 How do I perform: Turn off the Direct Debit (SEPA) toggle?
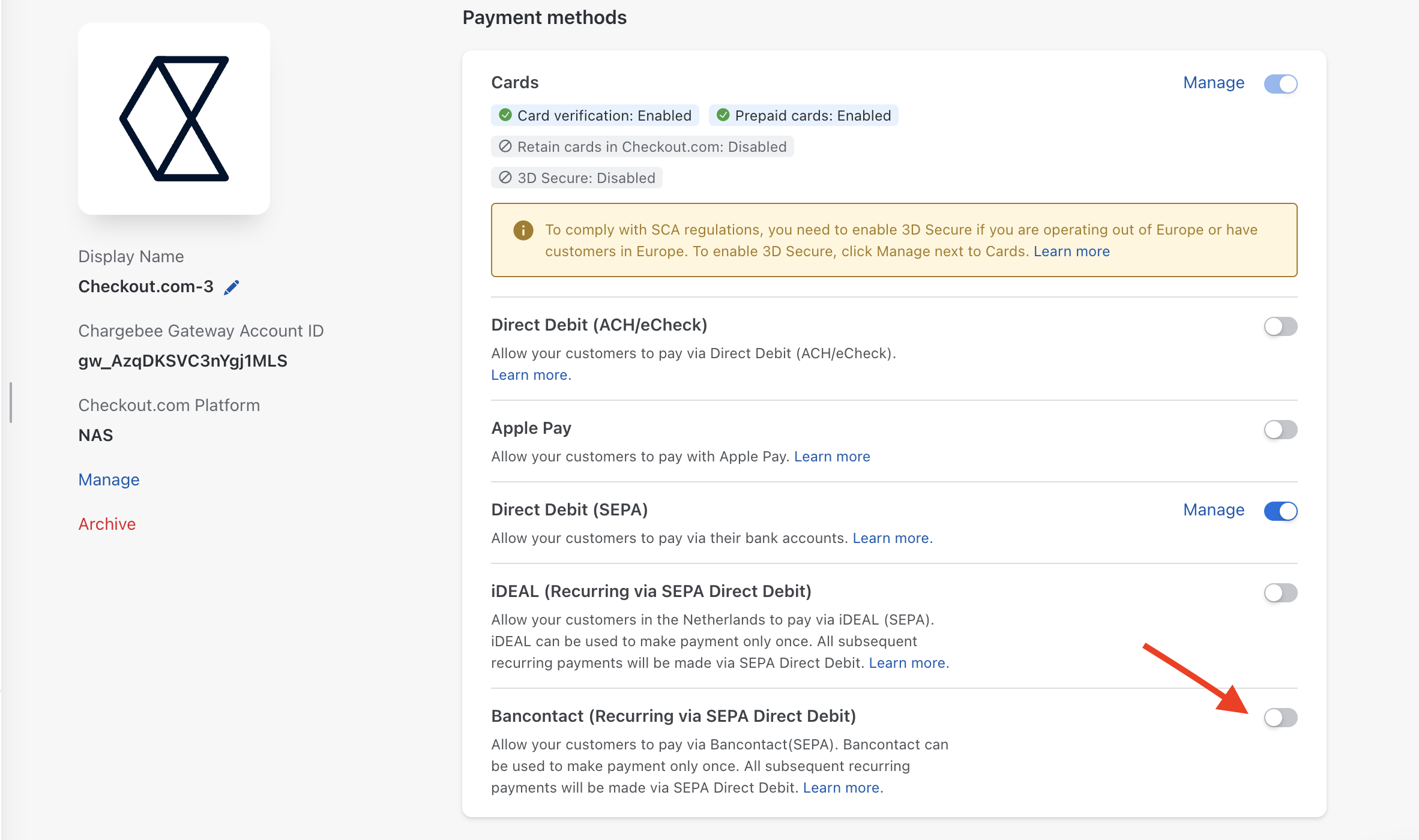1280,511
